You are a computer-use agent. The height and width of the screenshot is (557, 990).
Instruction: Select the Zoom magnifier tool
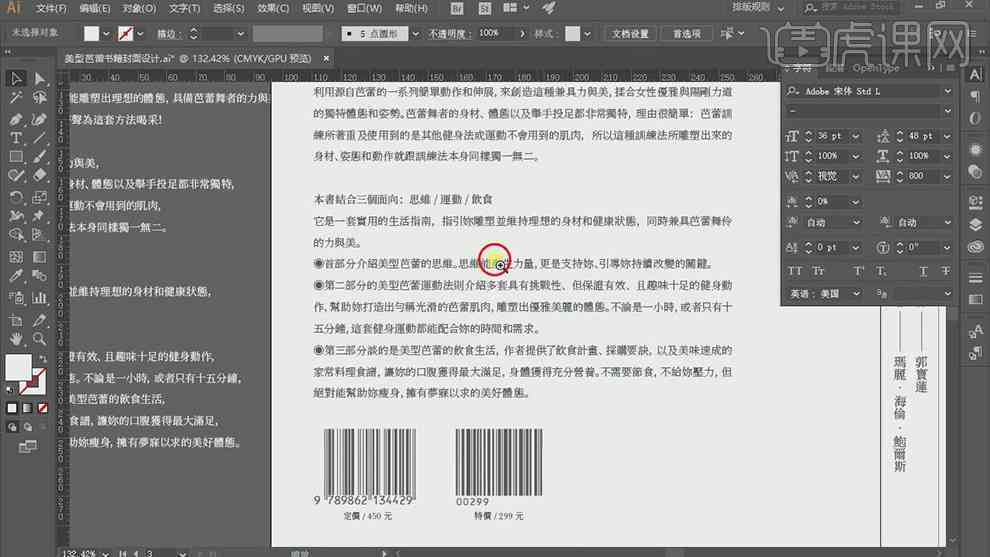[39, 339]
